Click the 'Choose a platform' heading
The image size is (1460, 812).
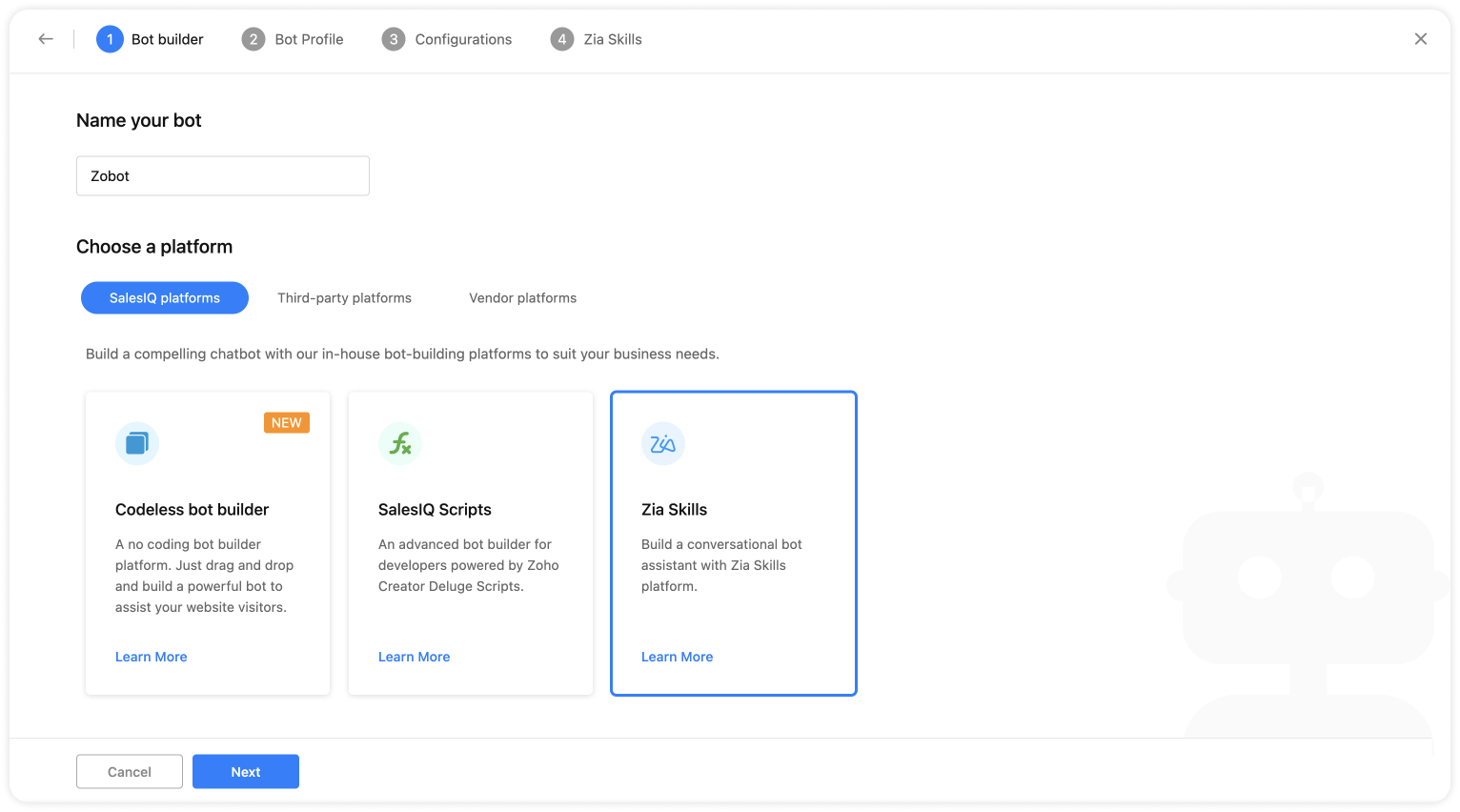(x=154, y=247)
